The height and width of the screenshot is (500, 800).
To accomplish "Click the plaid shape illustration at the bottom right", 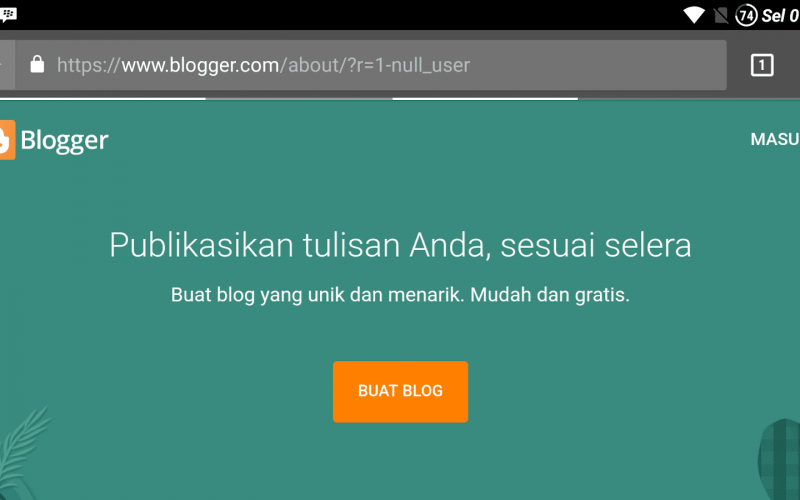I will 779,459.
